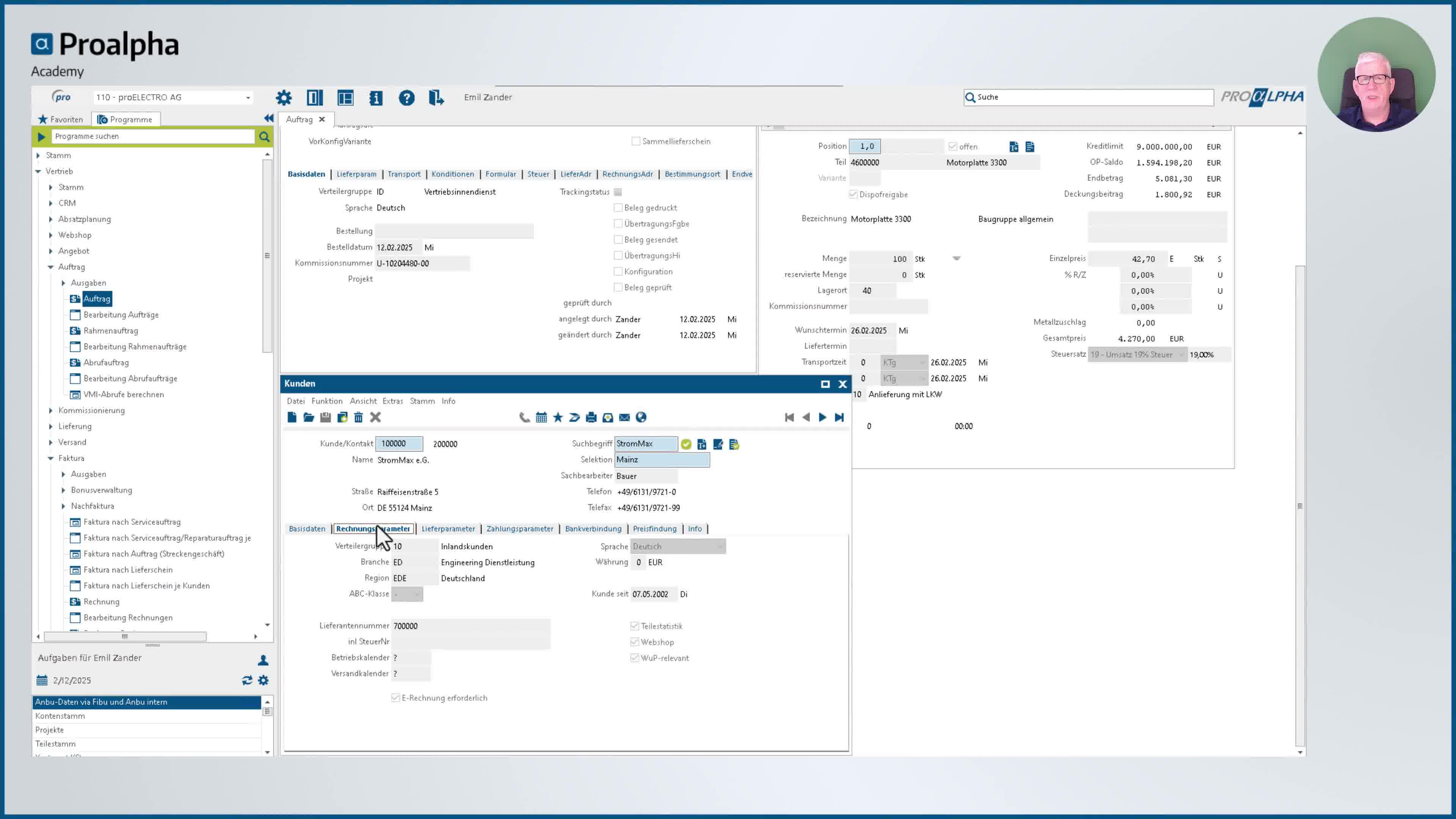Select Projekte in the task list

[x=49, y=730]
